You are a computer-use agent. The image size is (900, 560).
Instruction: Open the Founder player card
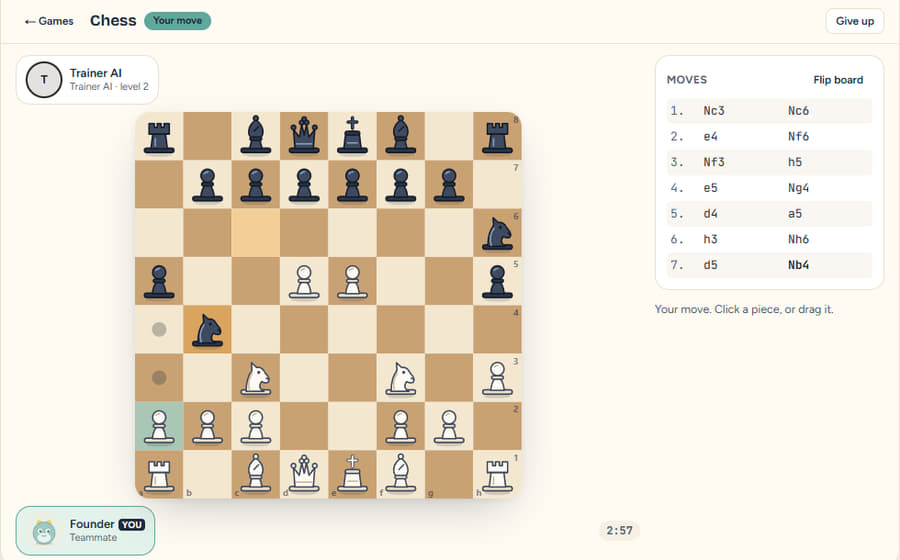(86, 531)
